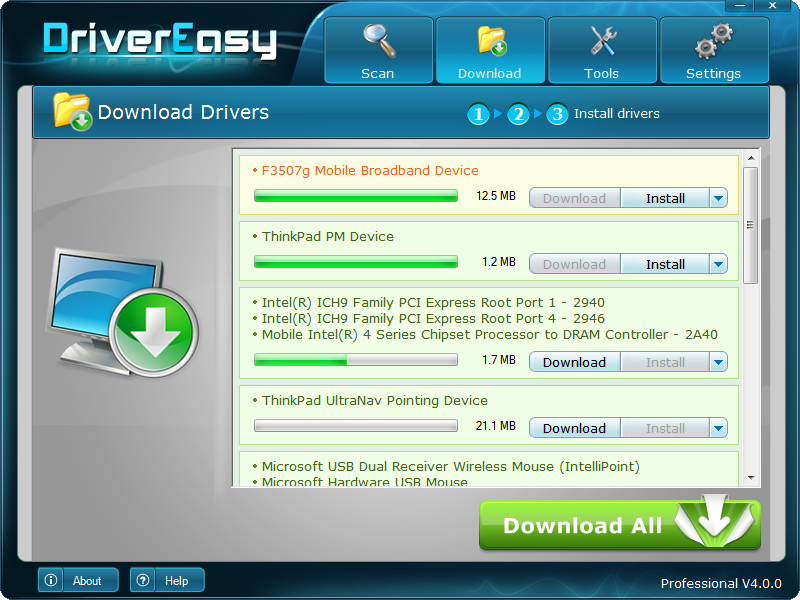
Task: Select ThinkPad PM Device title
Action: coord(328,237)
